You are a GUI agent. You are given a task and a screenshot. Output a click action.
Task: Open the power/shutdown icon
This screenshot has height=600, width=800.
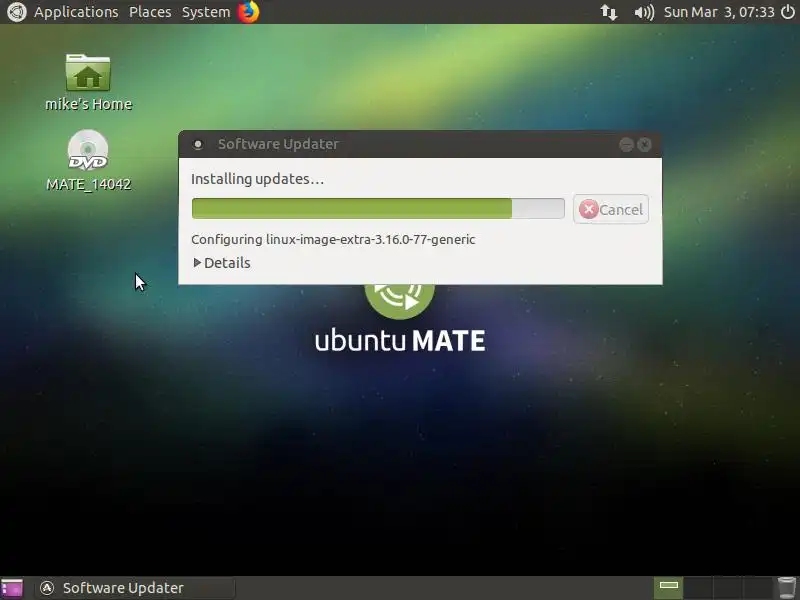(x=788, y=12)
